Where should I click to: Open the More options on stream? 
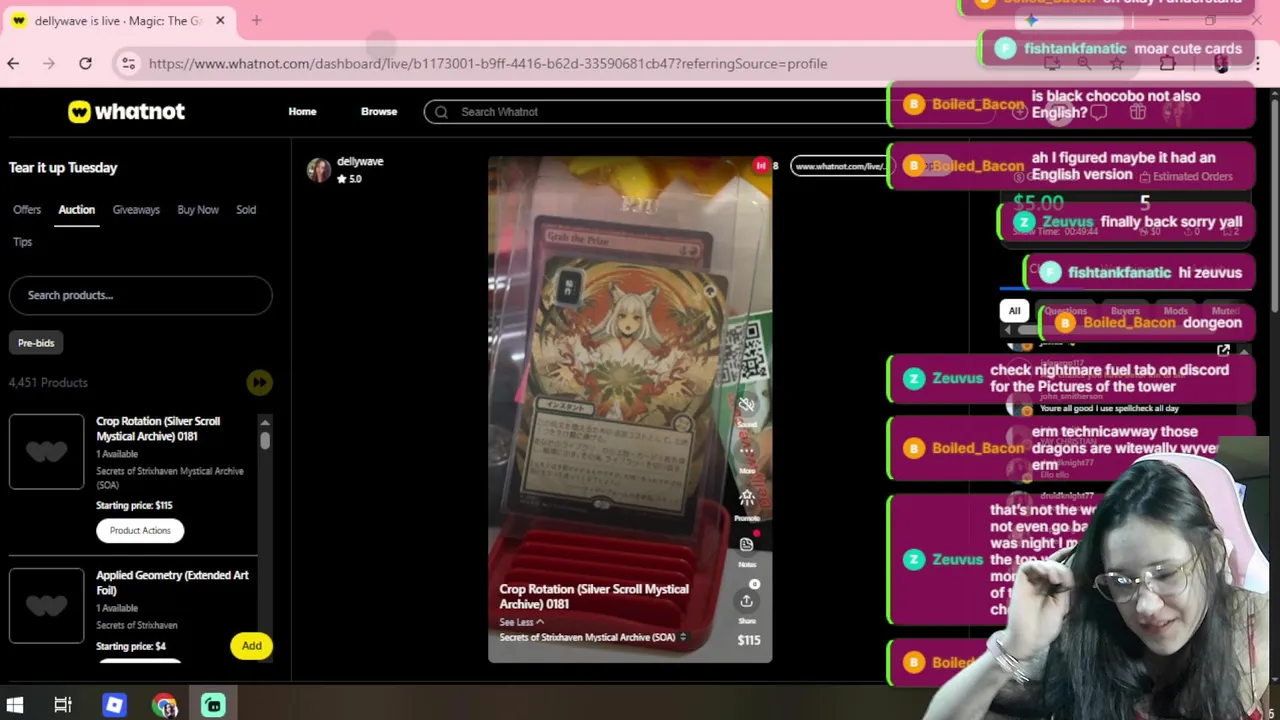tap(746, 452)
